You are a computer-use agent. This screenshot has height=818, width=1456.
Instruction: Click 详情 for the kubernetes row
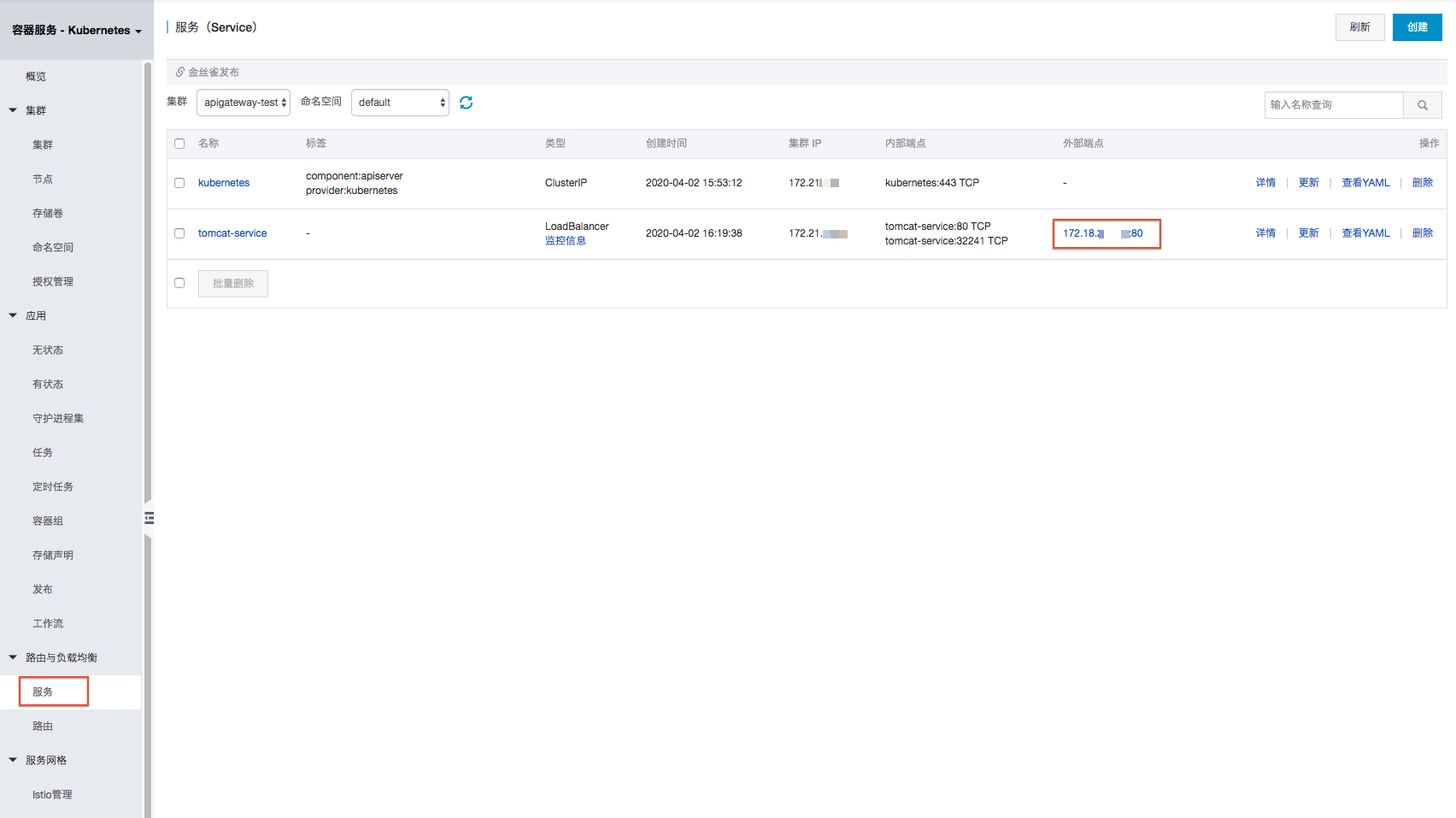coord(1265,183)
